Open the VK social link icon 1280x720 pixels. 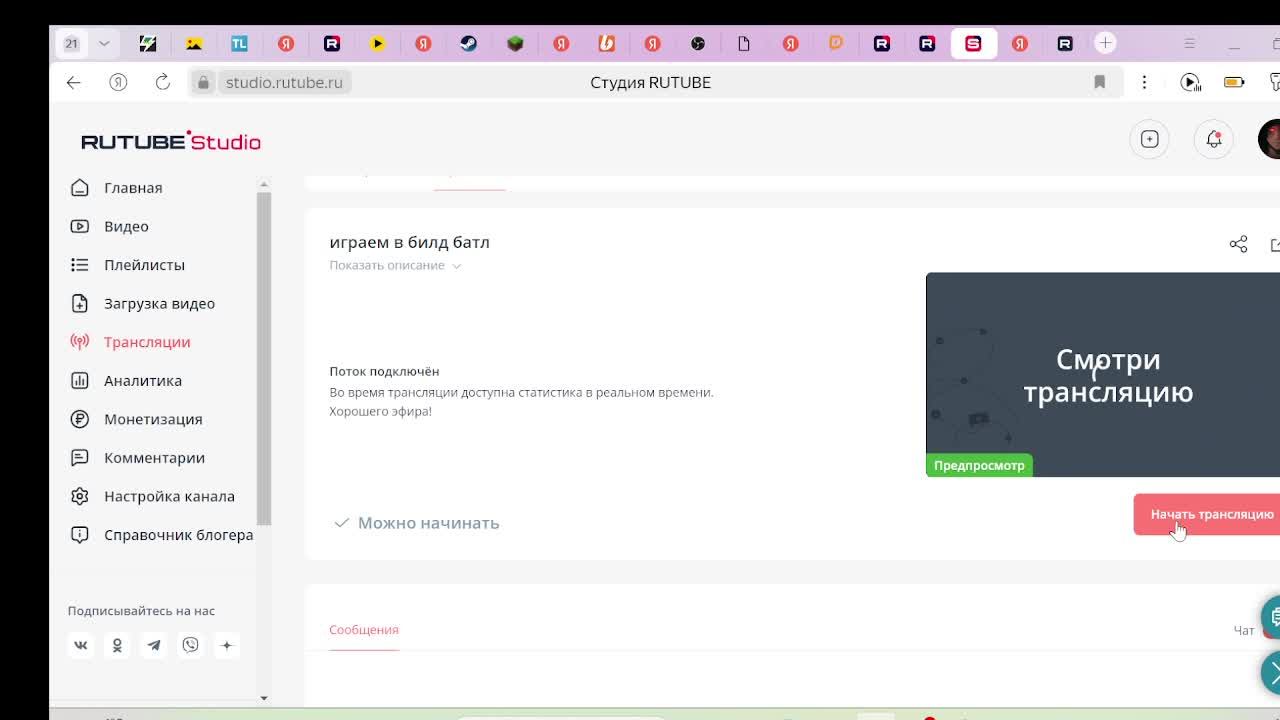click(x=81, y=645)
